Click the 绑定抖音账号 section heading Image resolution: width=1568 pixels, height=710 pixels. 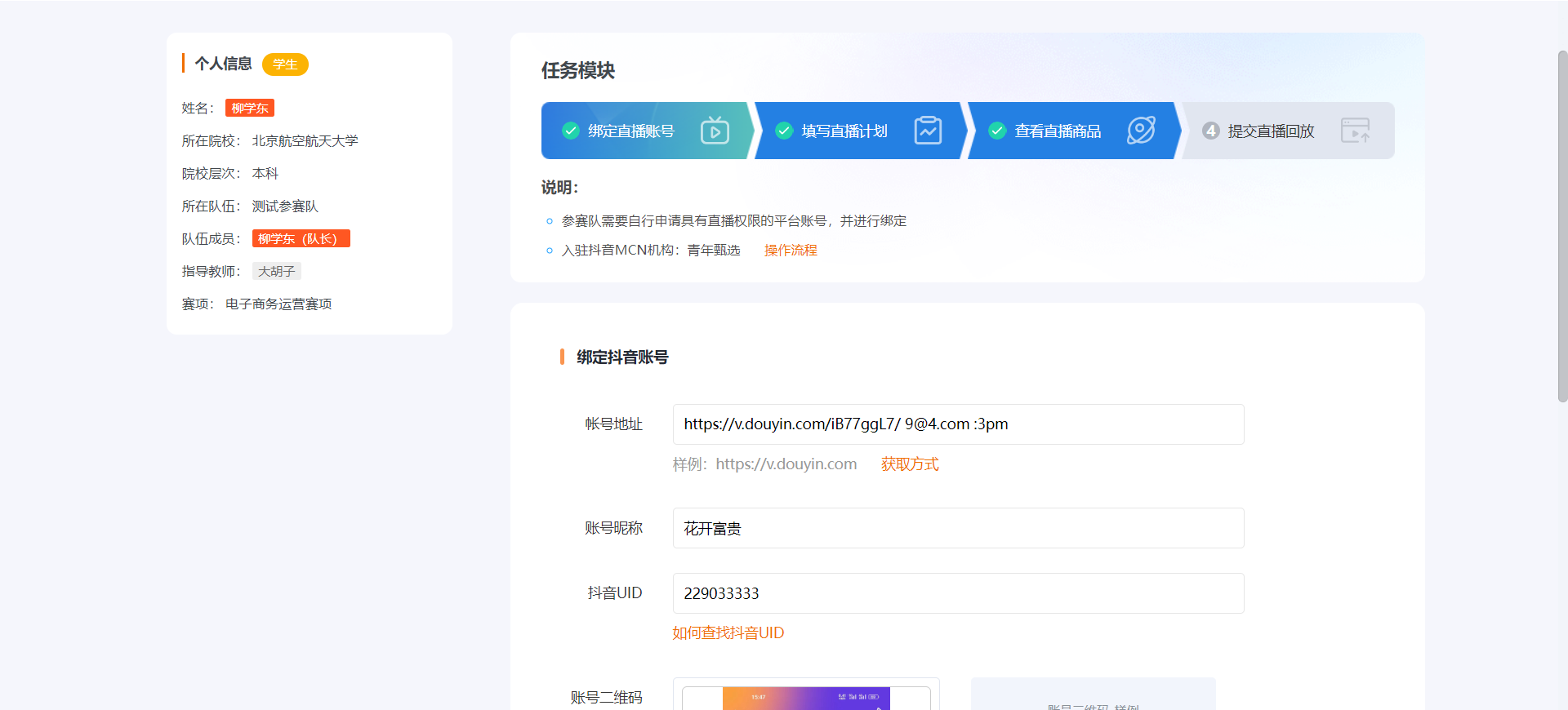622,357
